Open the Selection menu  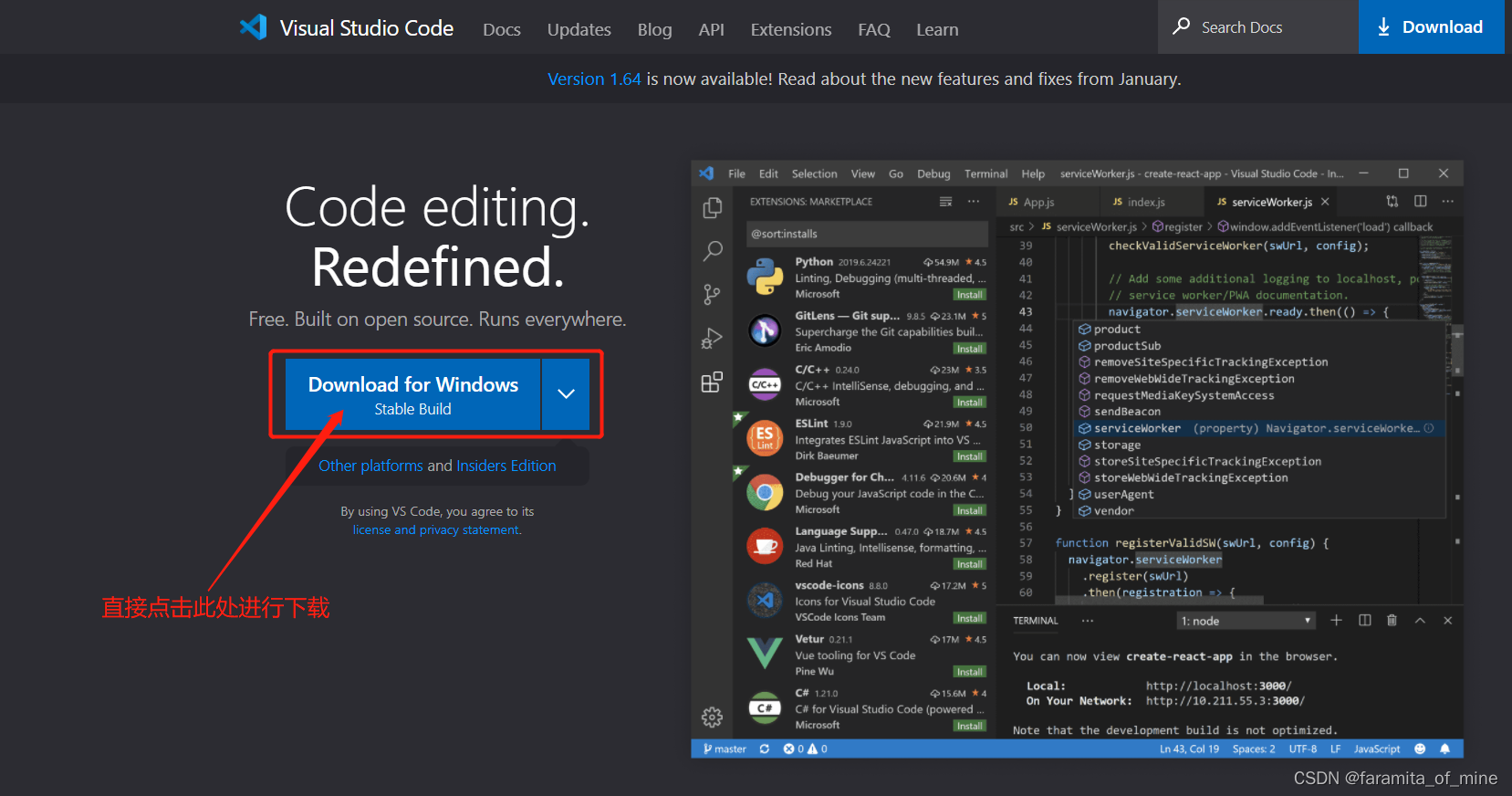[x=814, y=173]
